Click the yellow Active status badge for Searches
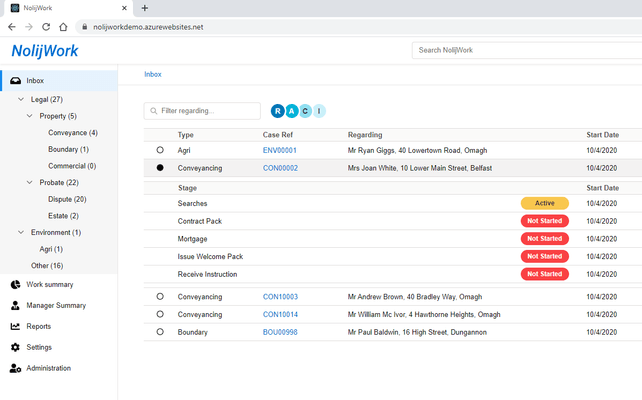This screenshot has height=400, width=642. (544, 203)
